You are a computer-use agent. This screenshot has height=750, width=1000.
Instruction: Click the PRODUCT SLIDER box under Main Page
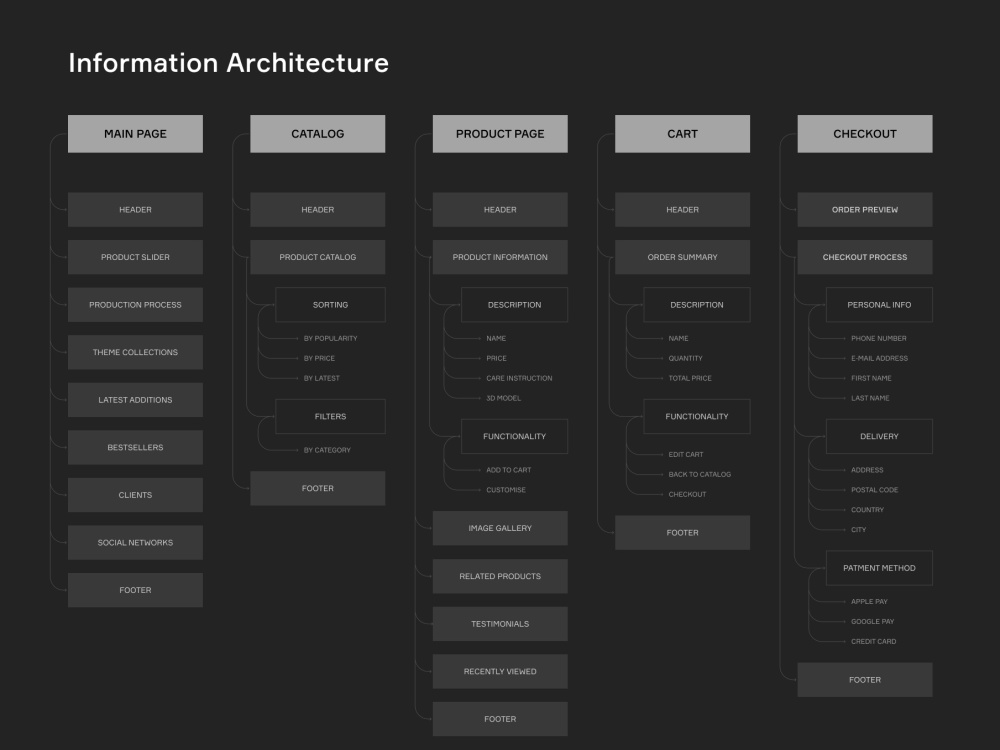(x=135, y=257)
